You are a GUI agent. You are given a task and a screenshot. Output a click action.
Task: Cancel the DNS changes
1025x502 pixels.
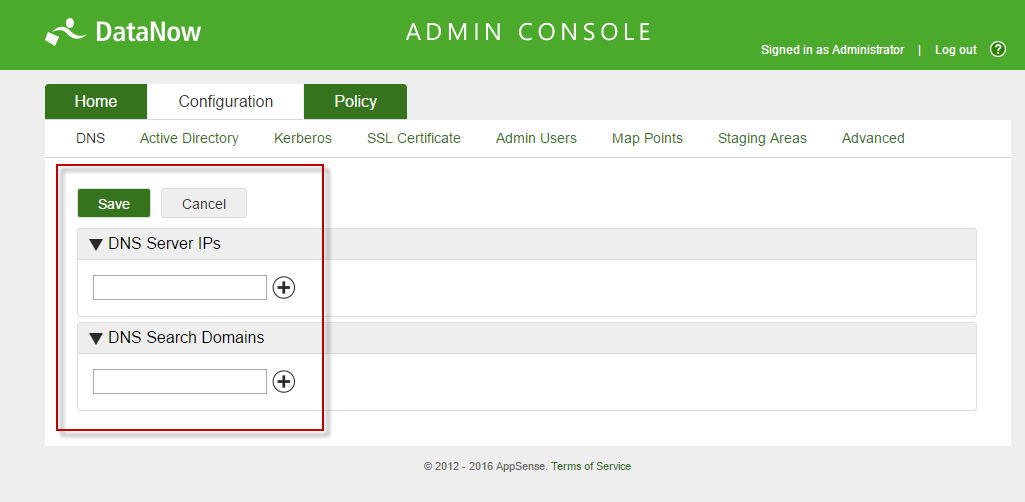(204, 203)
